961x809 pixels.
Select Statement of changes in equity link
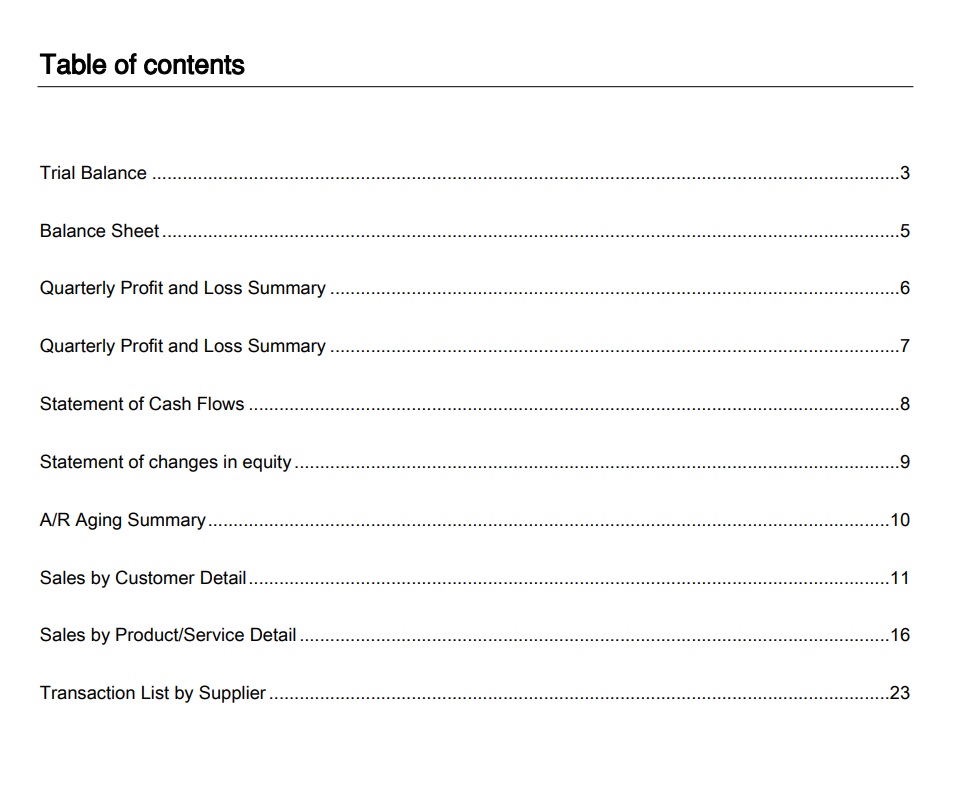(165, 462)
